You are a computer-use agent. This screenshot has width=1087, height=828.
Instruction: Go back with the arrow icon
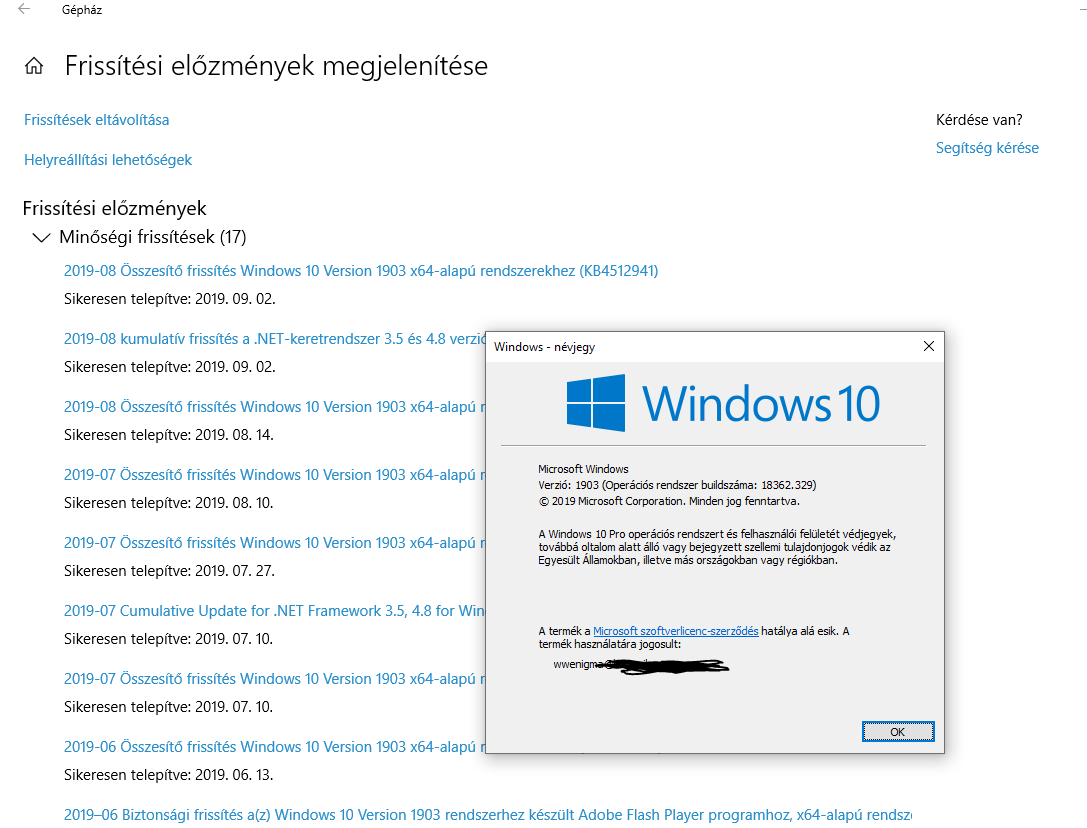coord(24,9)
